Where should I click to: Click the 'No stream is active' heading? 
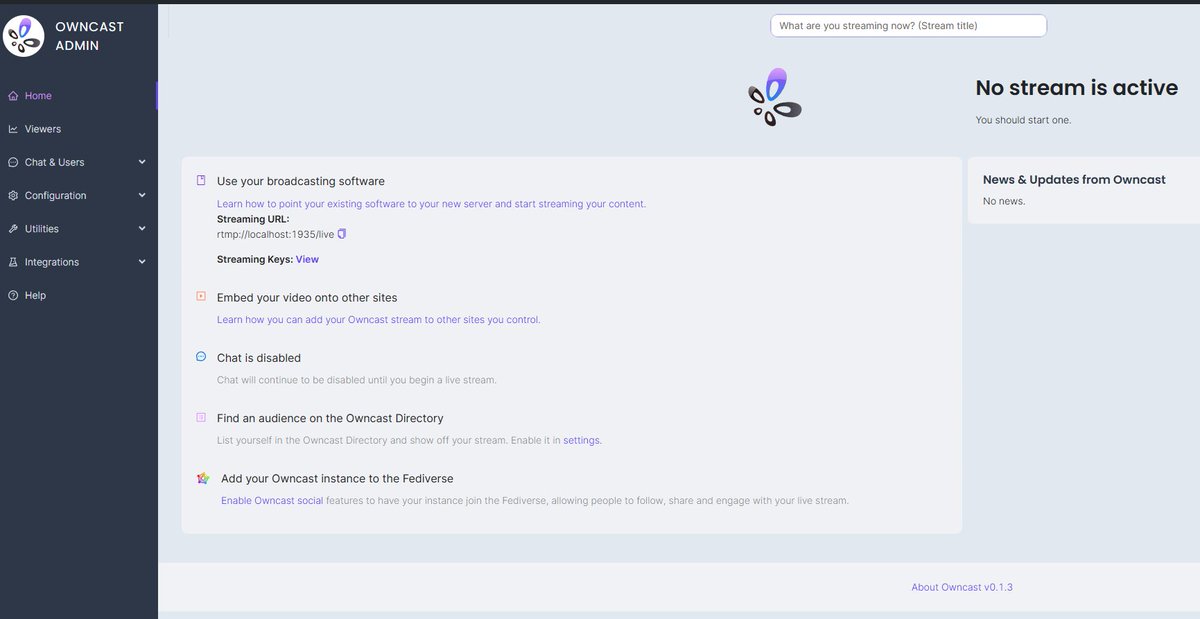(x=1077, y=88)
